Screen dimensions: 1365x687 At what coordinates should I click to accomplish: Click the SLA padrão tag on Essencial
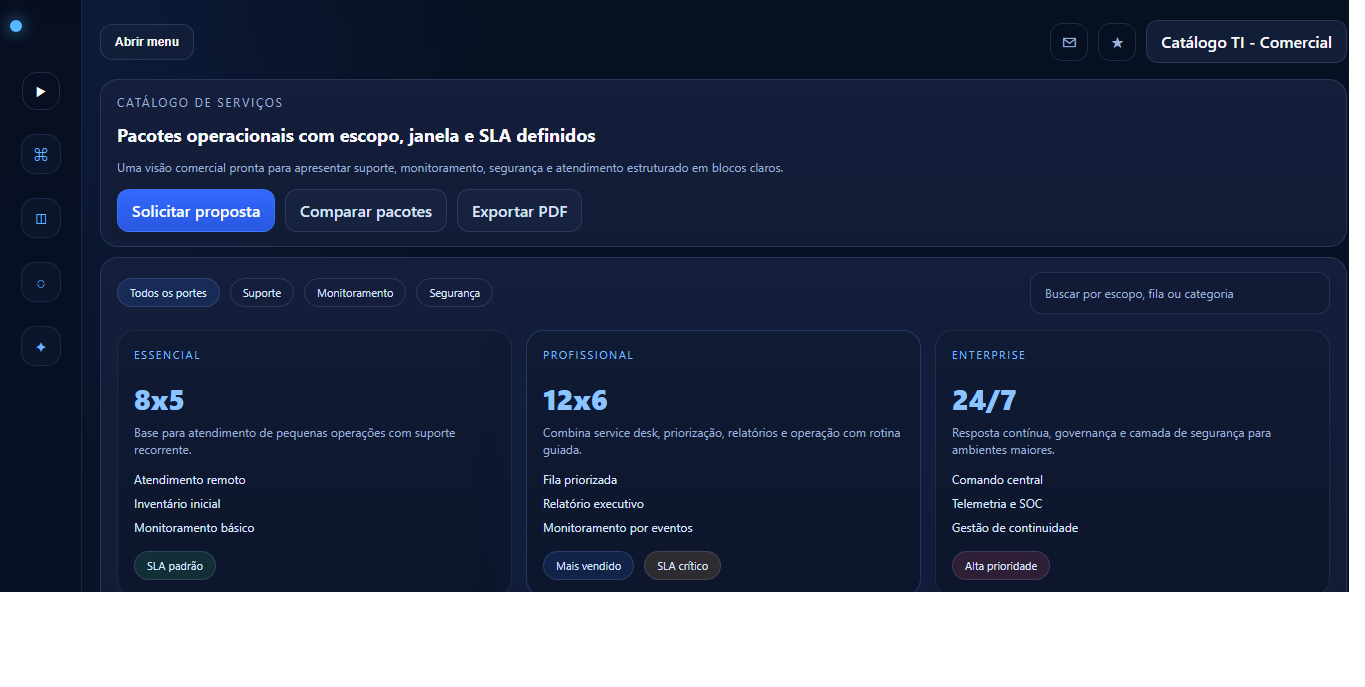(x=174, y=565)
